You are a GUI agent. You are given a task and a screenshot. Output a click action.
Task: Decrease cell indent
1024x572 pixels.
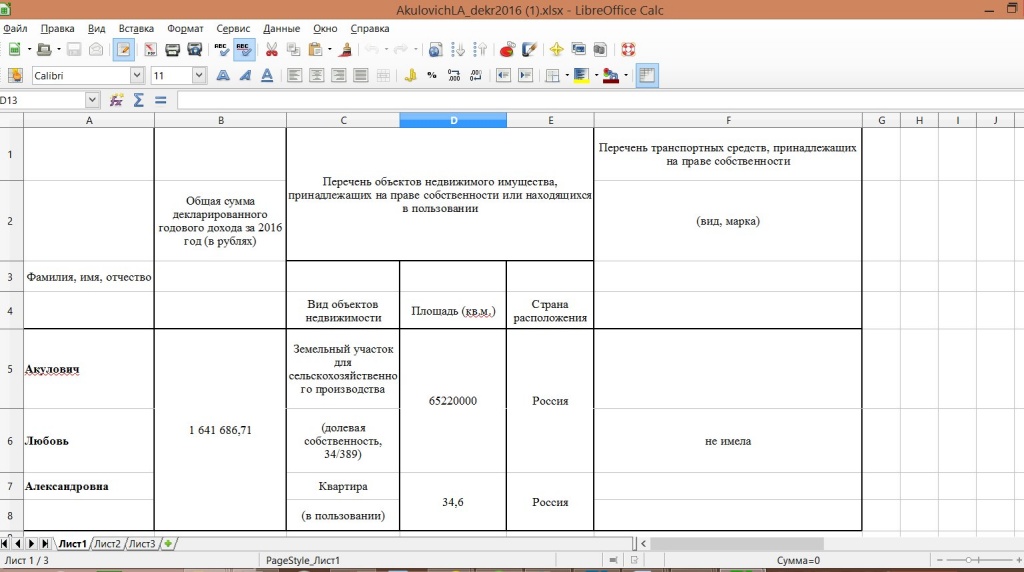[503, 76]
